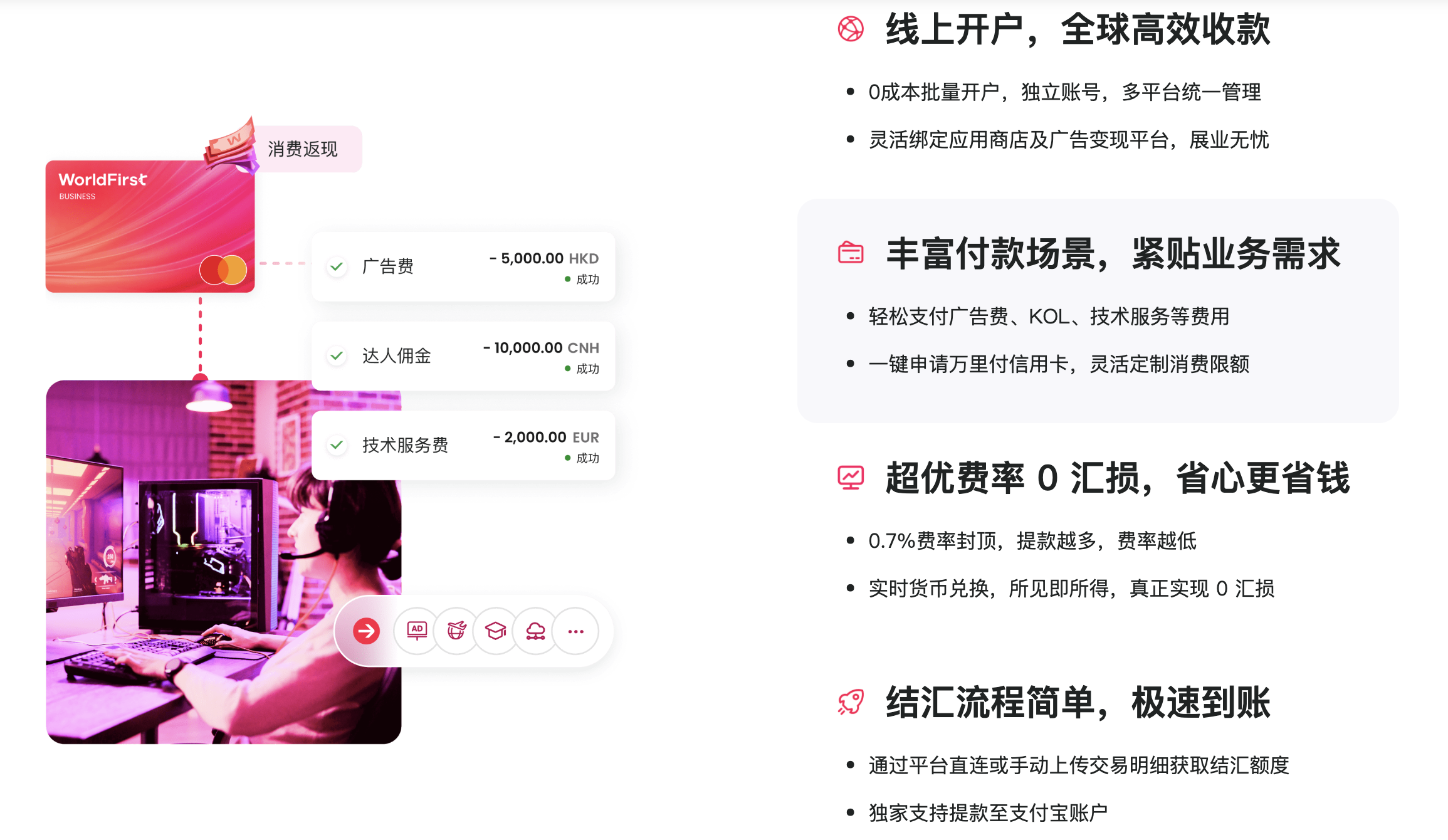
Task: Click the WorldFirst Business card image
Action: (x=150, y=226)
